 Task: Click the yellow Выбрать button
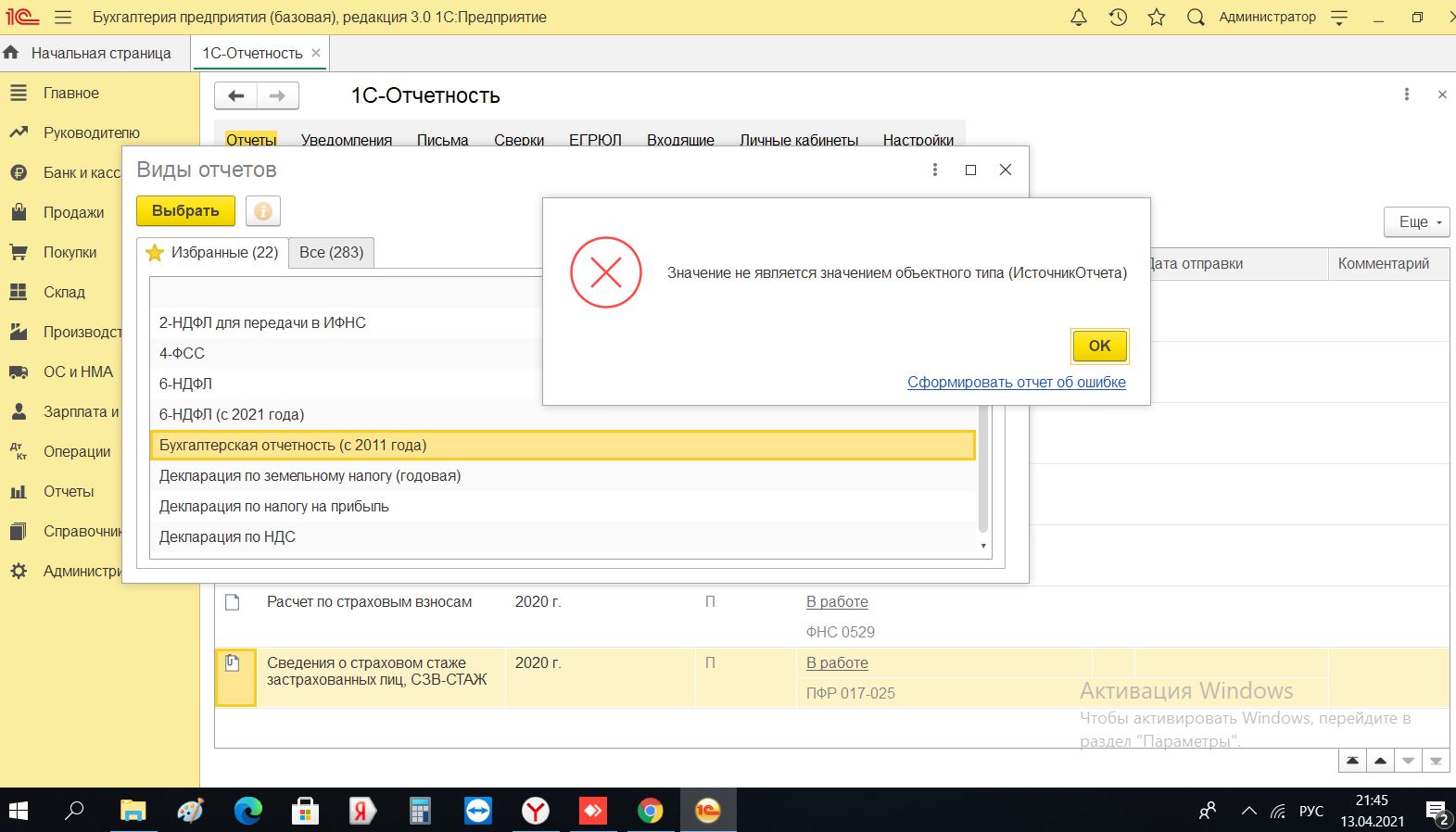(185, 211)
